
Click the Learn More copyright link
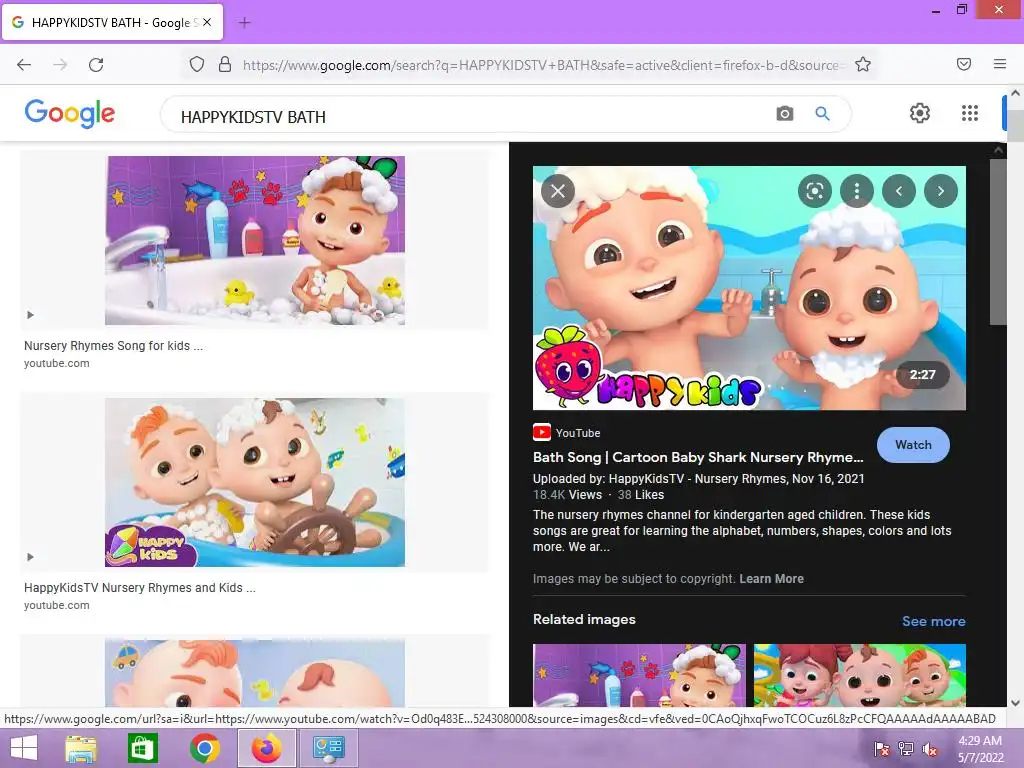coord(771,579)
